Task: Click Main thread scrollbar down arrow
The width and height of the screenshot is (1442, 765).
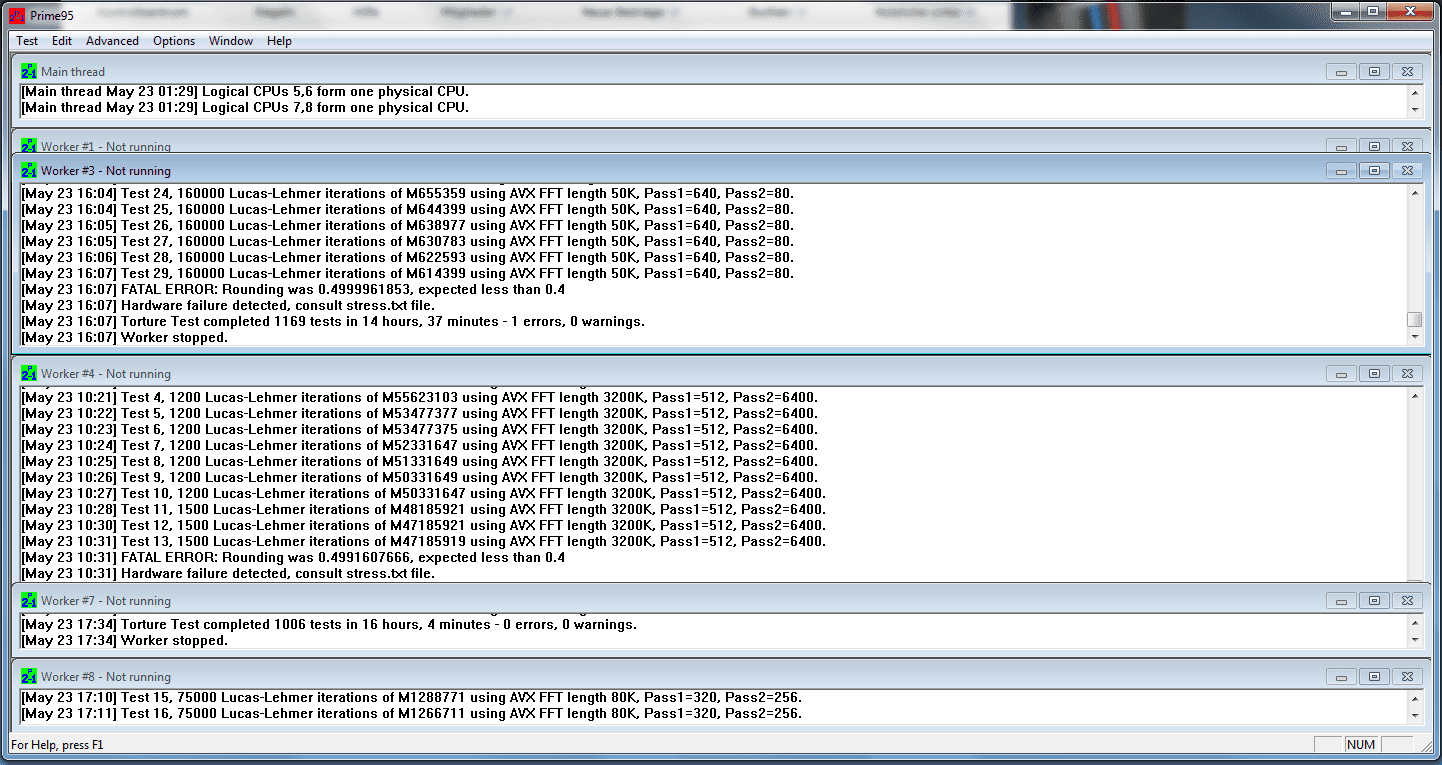Action: pyautogui.click(x=1414, y=109)
